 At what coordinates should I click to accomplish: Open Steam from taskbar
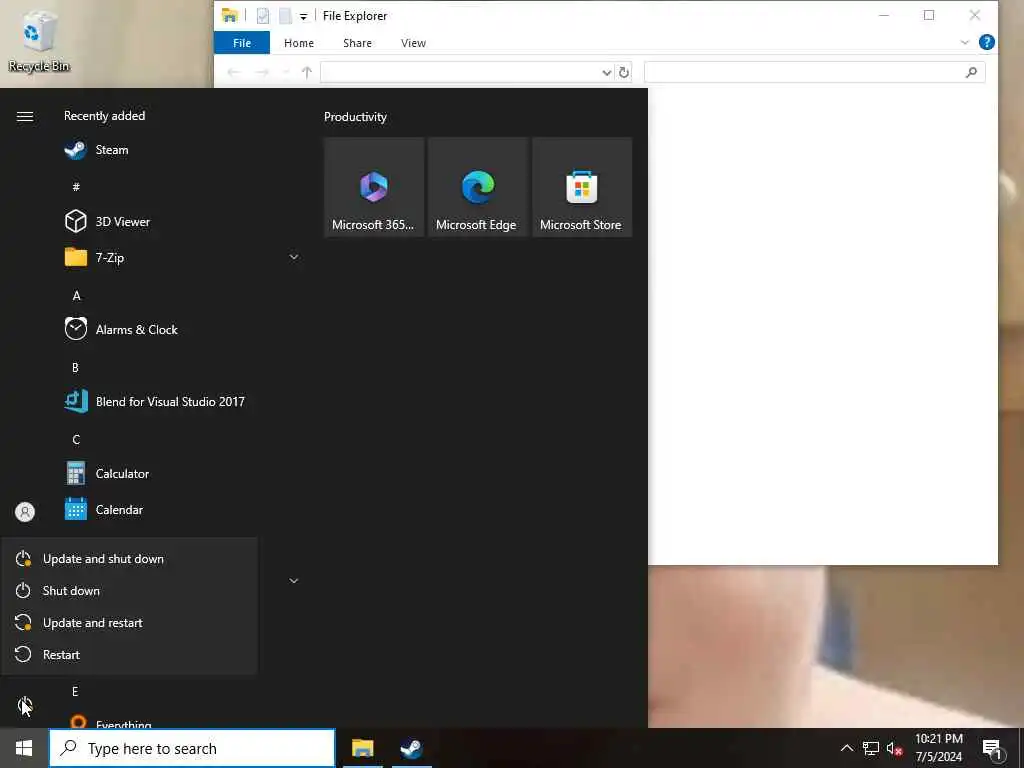coord(411,748)
